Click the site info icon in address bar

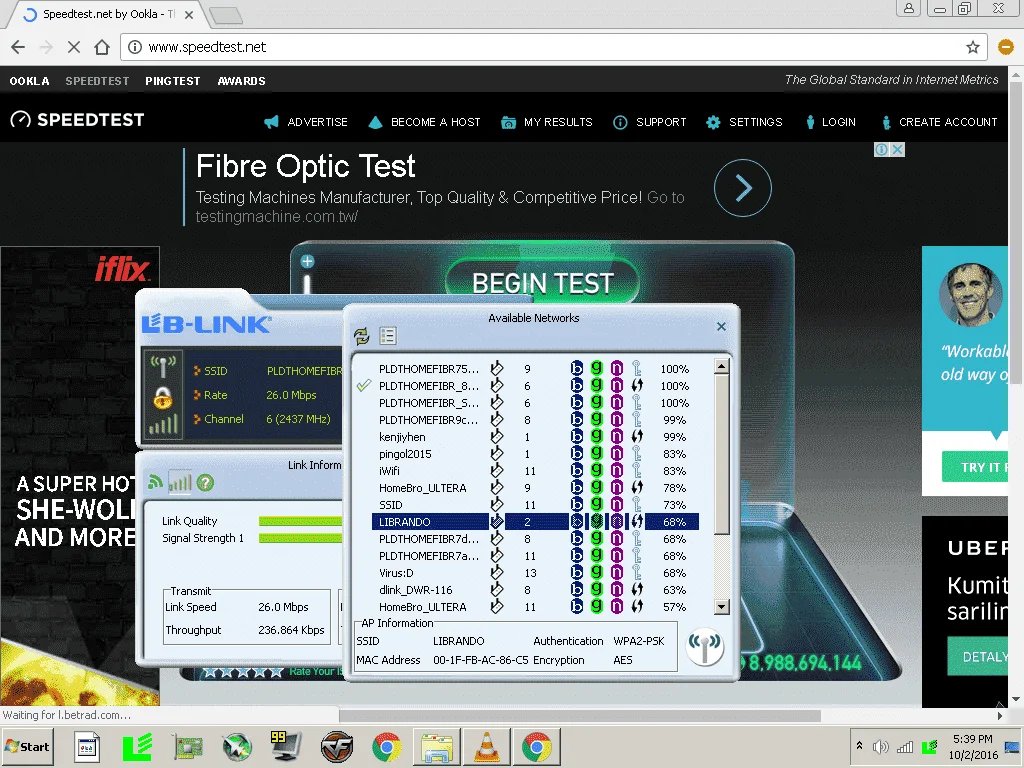[135, 47]
